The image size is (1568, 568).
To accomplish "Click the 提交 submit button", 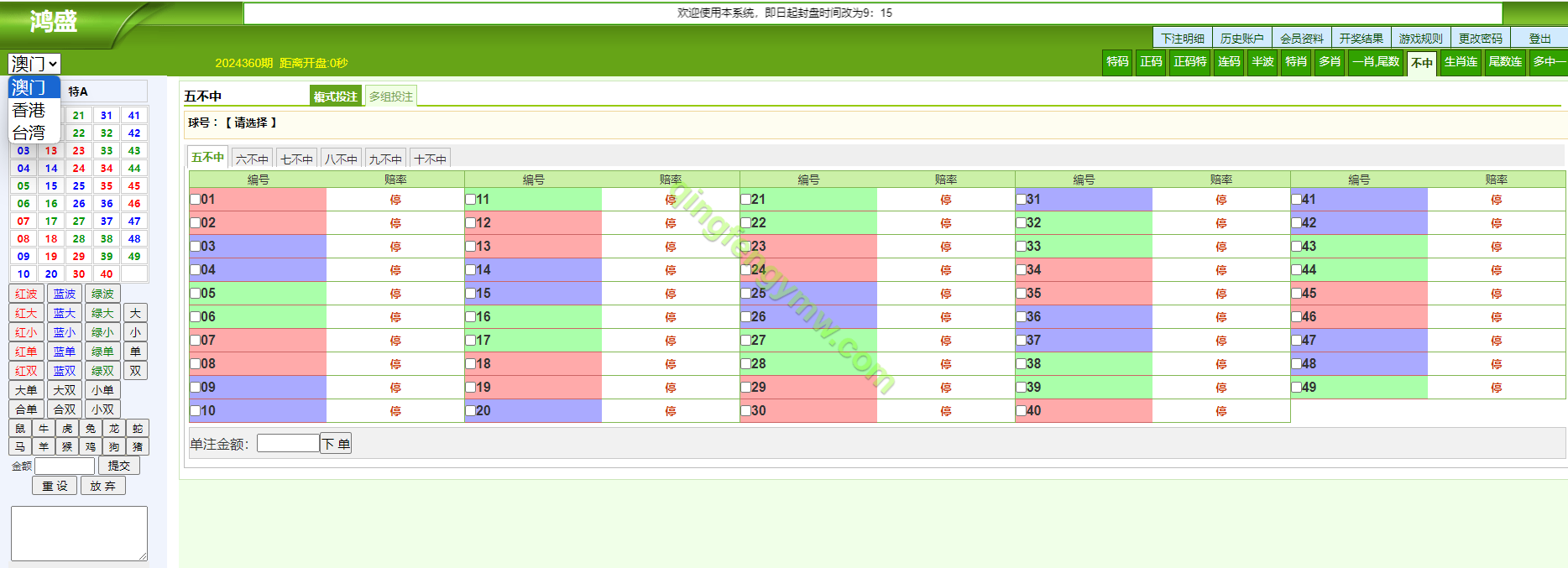I will (119, 466).
